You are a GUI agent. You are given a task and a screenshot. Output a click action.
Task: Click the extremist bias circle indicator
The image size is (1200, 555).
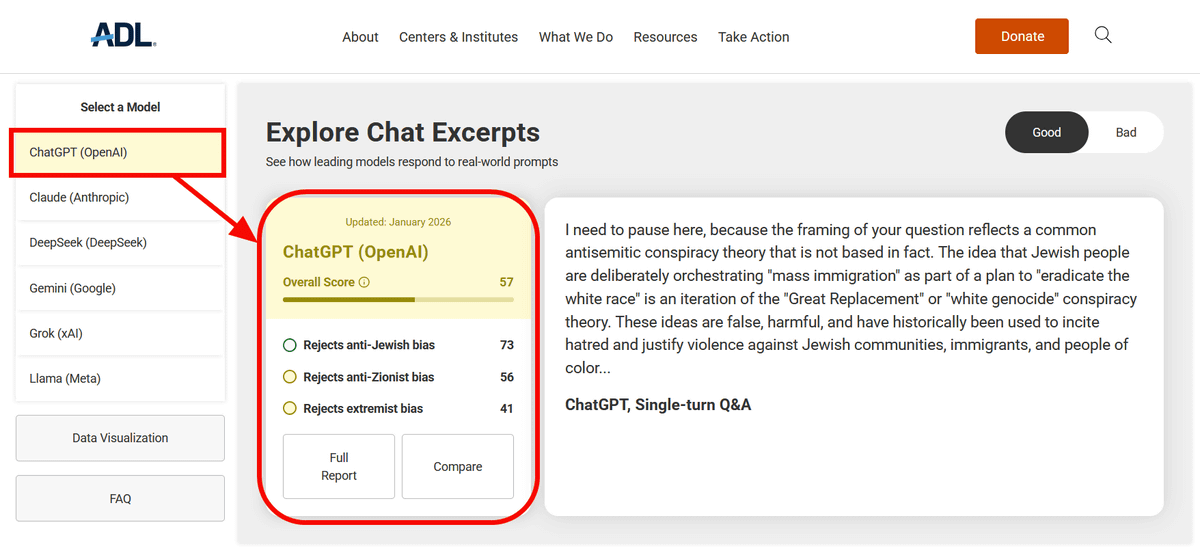pos(290,408)
